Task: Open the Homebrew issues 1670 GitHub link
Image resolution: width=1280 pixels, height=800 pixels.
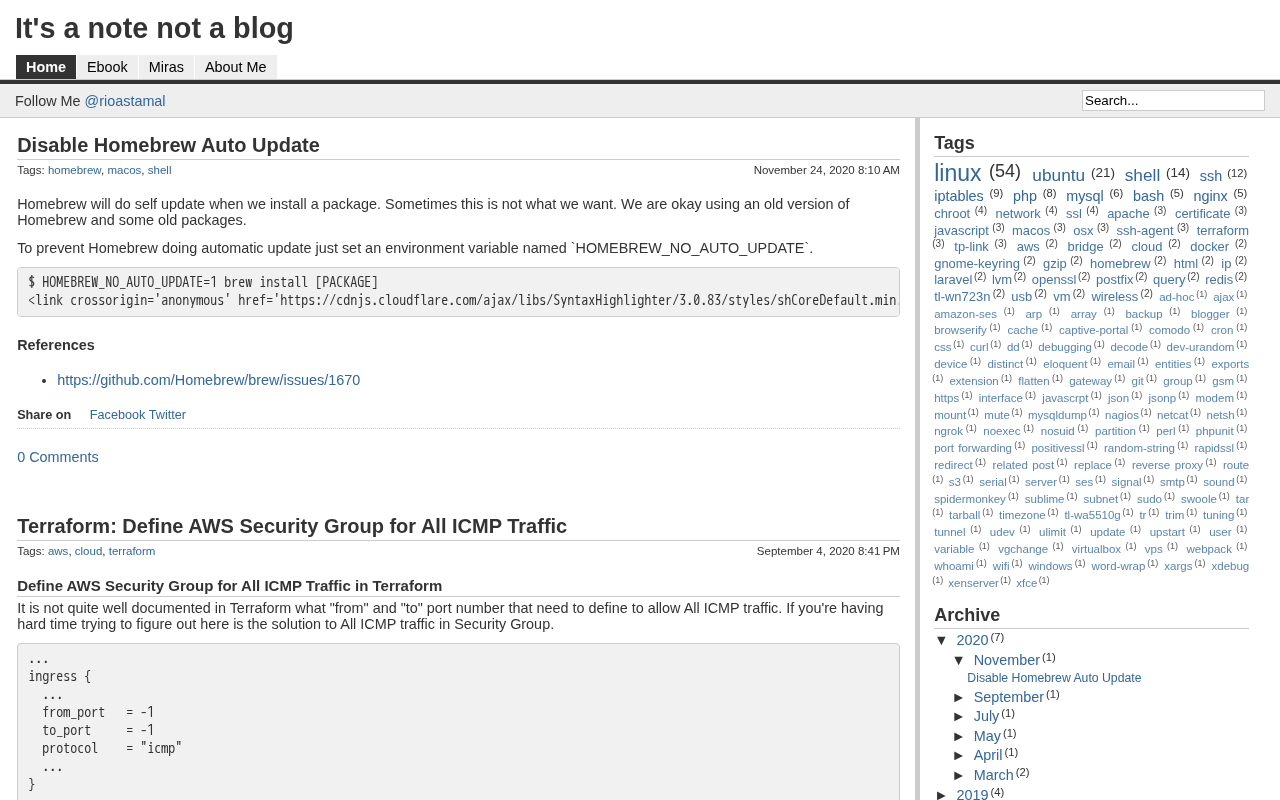Action: 208,380
